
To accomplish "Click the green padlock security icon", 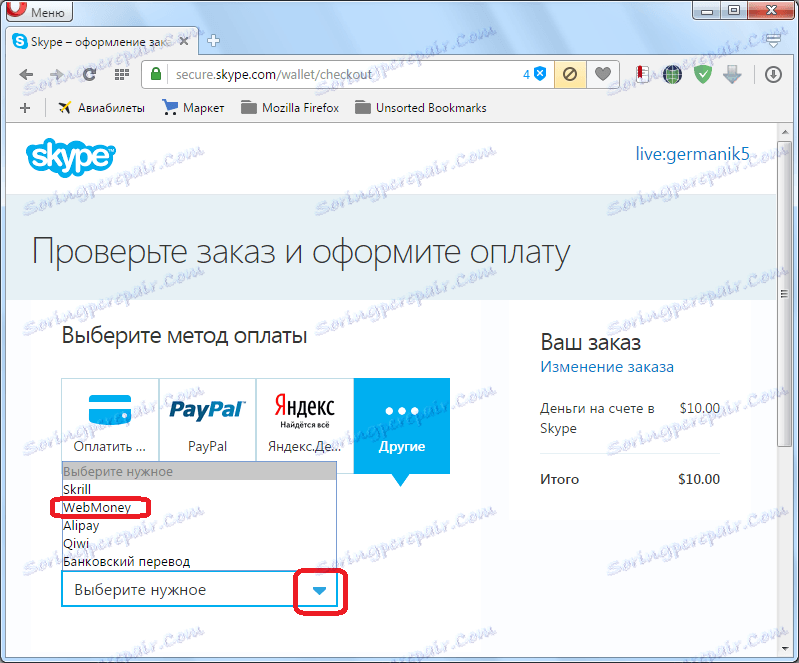I will 156,74.
